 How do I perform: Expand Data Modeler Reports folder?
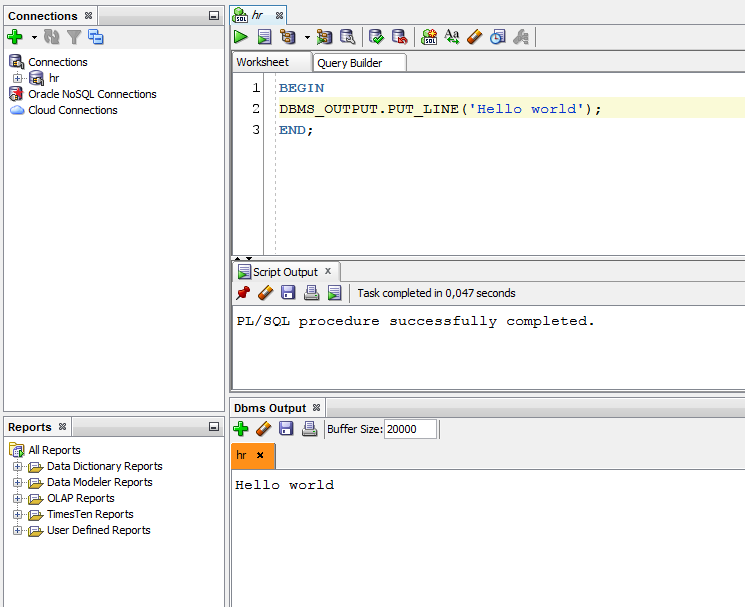point(18,483)
